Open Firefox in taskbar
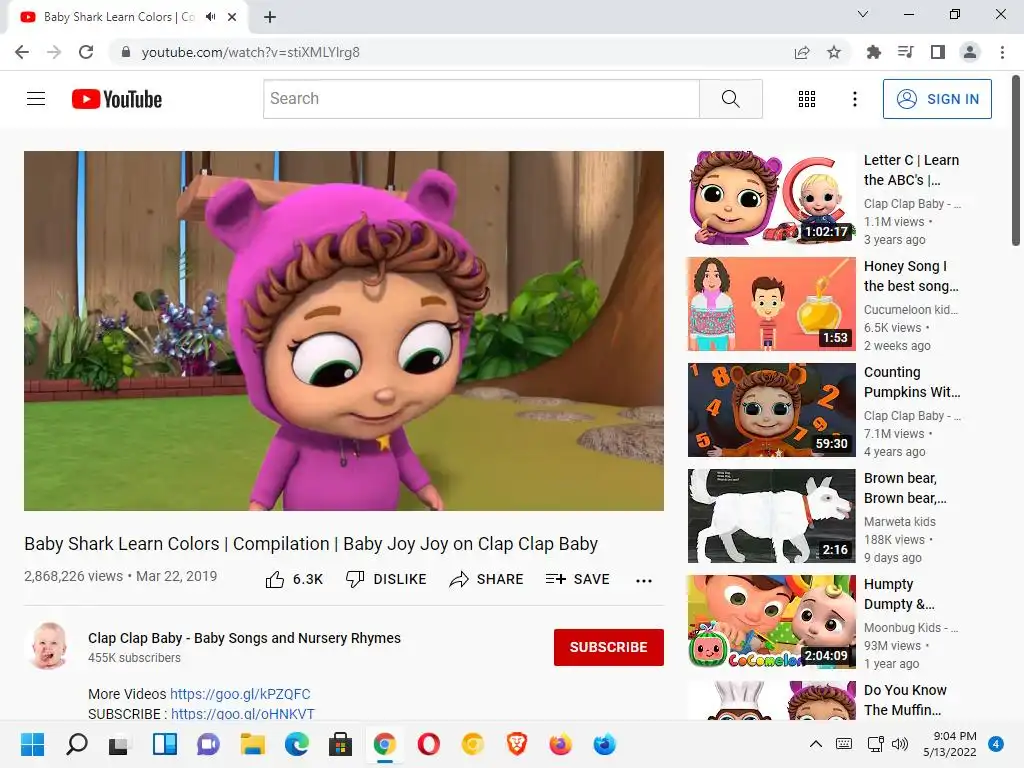Viewport: 1024px width, 768px height. (560, 744)
